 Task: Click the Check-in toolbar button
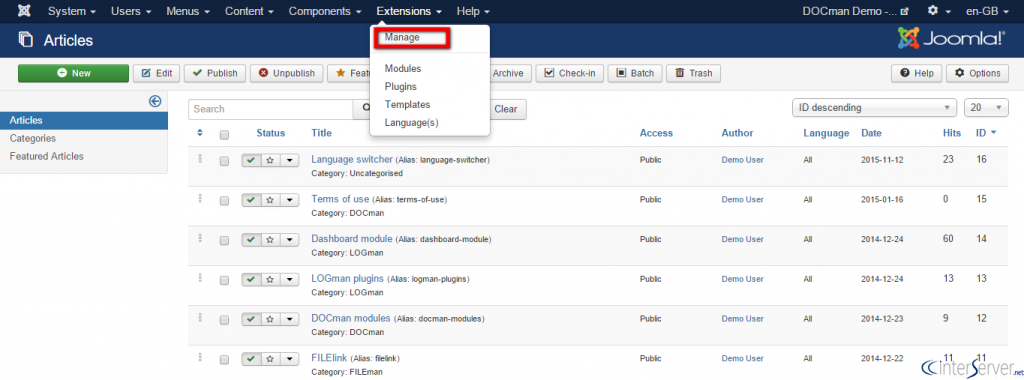pos(570,73)
